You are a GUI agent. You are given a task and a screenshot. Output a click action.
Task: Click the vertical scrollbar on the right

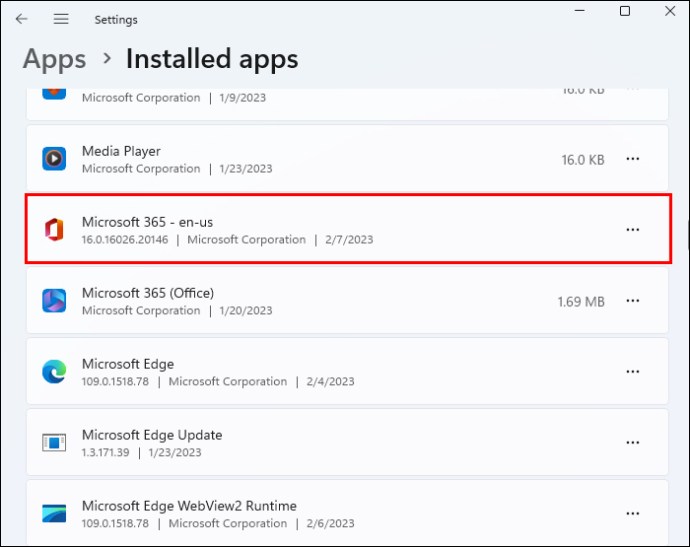coord(685,232)
